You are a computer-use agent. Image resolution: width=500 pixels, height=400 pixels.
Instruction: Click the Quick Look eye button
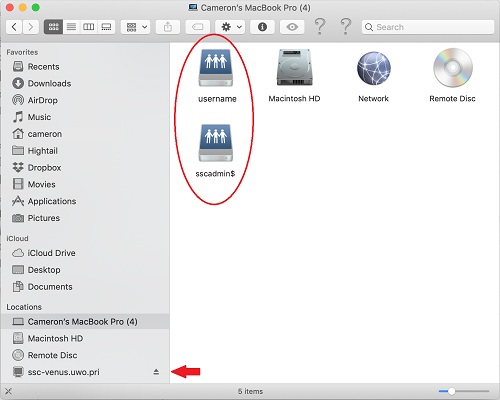[292, 27]
